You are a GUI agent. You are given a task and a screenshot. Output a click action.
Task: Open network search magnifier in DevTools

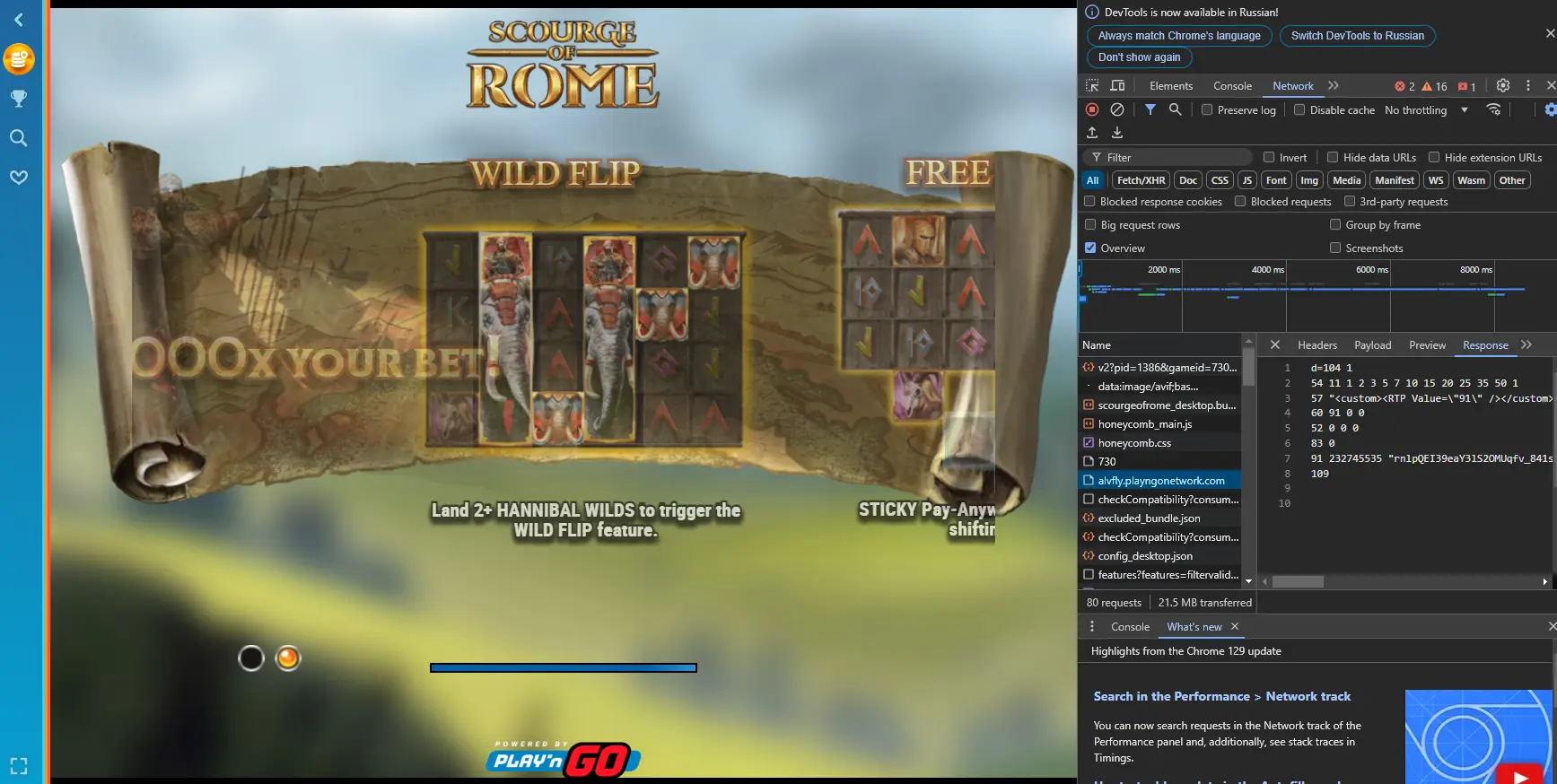(1176, 109)
